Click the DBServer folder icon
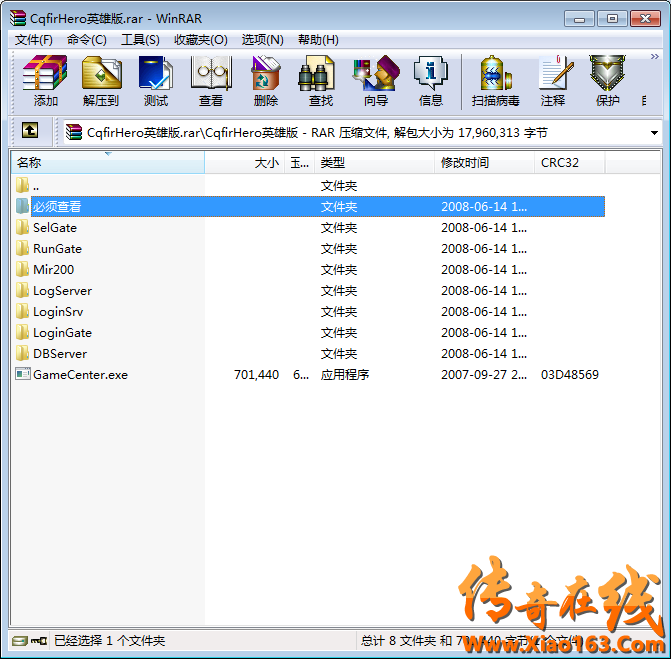 (x=22, y=353)
